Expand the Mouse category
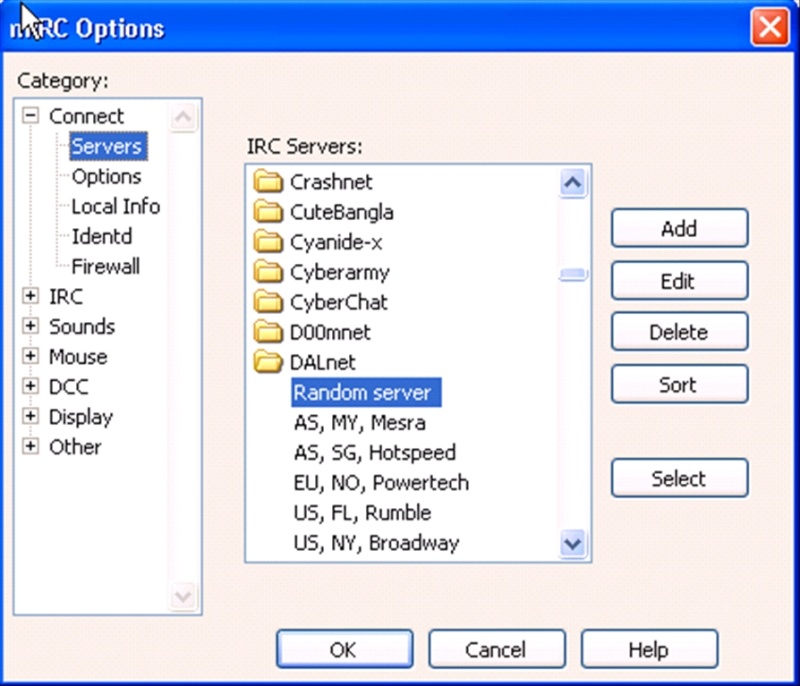This screenshot has width=800, height=686. click(31, 356)
